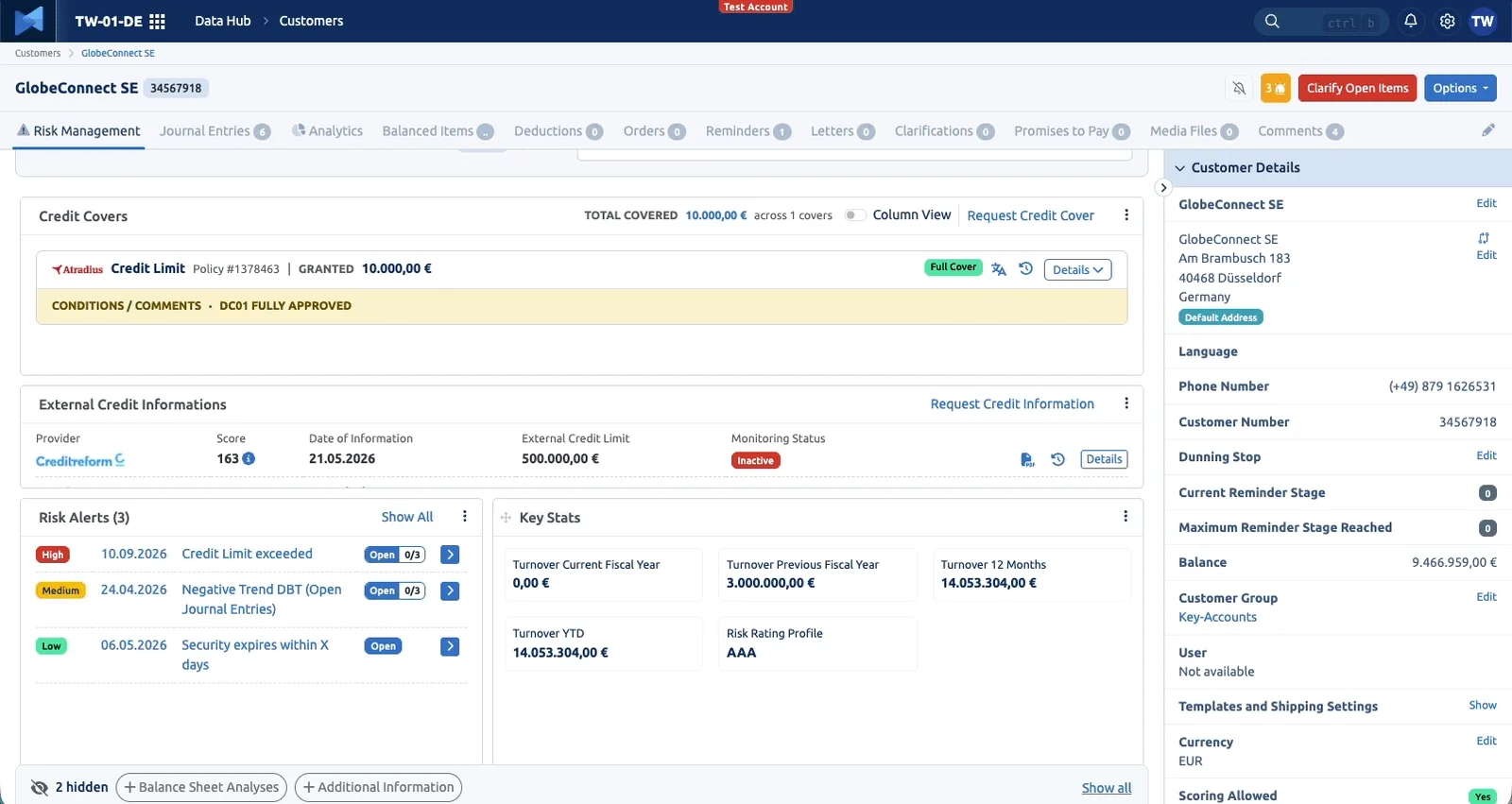Open Creditreform report document icon
Screen dimensions: 1512x804
click(1027, 459)
